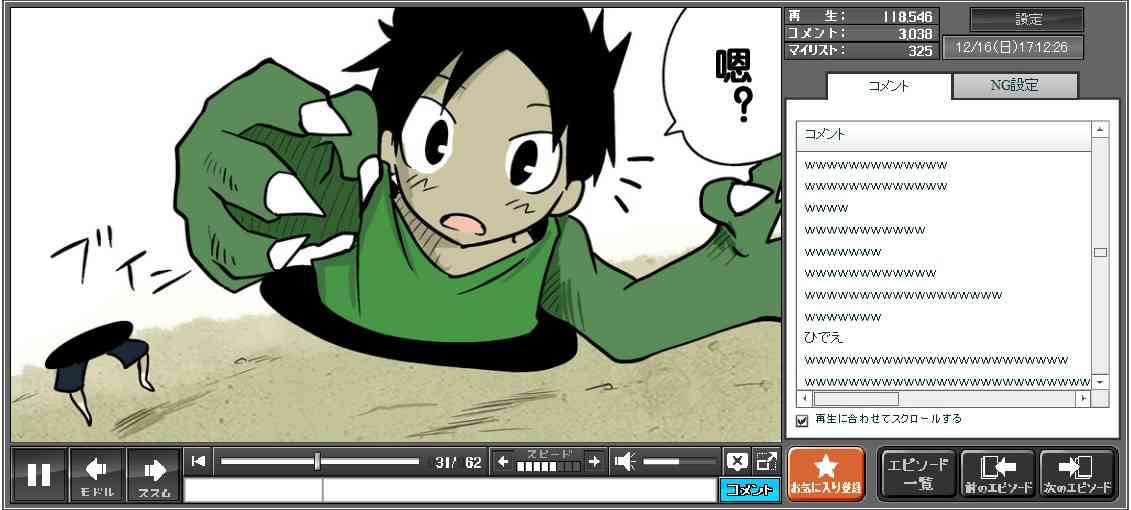
Task: Pause playback with the pause button
Action: 39,474
